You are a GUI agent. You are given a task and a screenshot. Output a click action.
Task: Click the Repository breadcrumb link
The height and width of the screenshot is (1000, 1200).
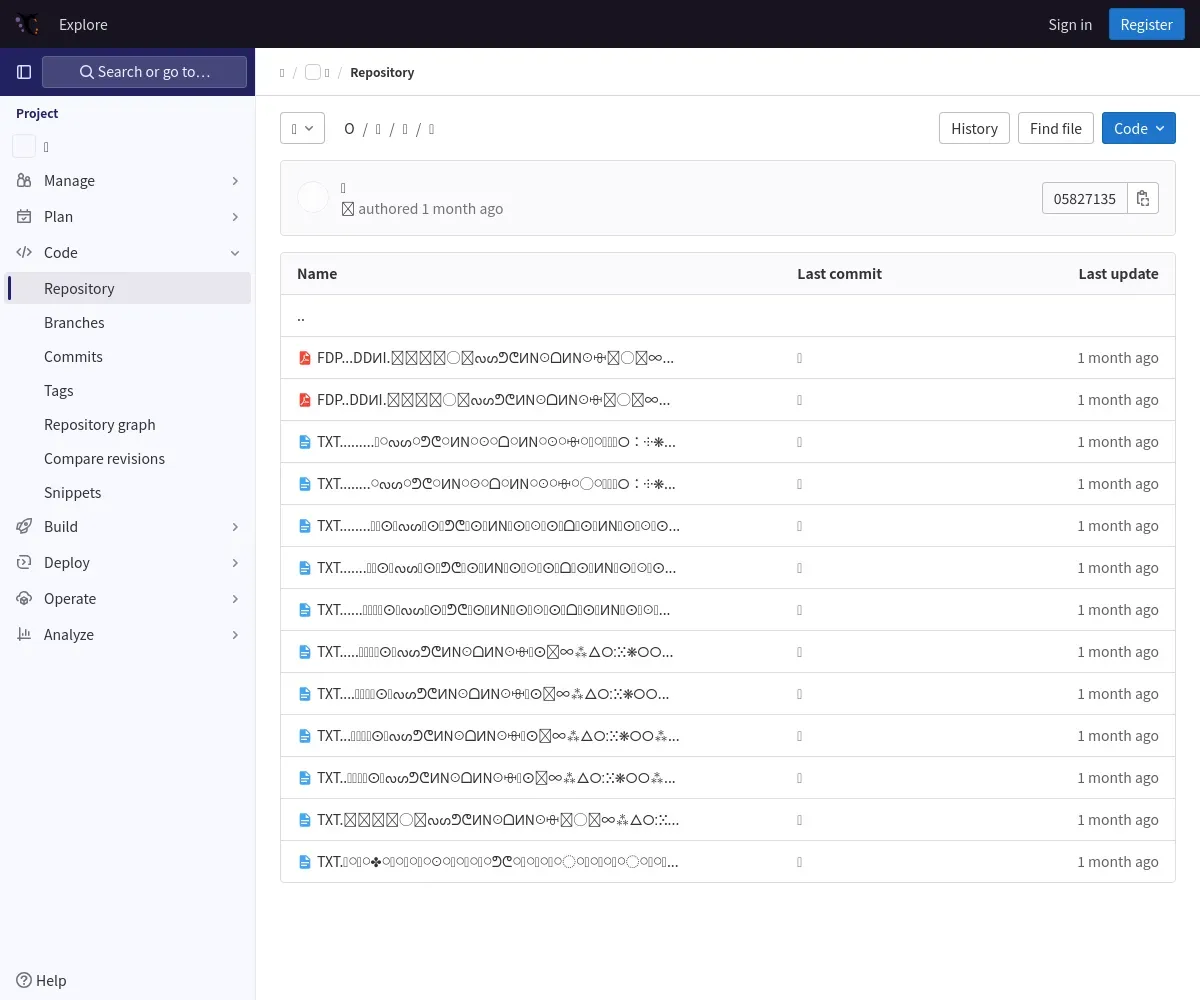(x=382, y=72)
